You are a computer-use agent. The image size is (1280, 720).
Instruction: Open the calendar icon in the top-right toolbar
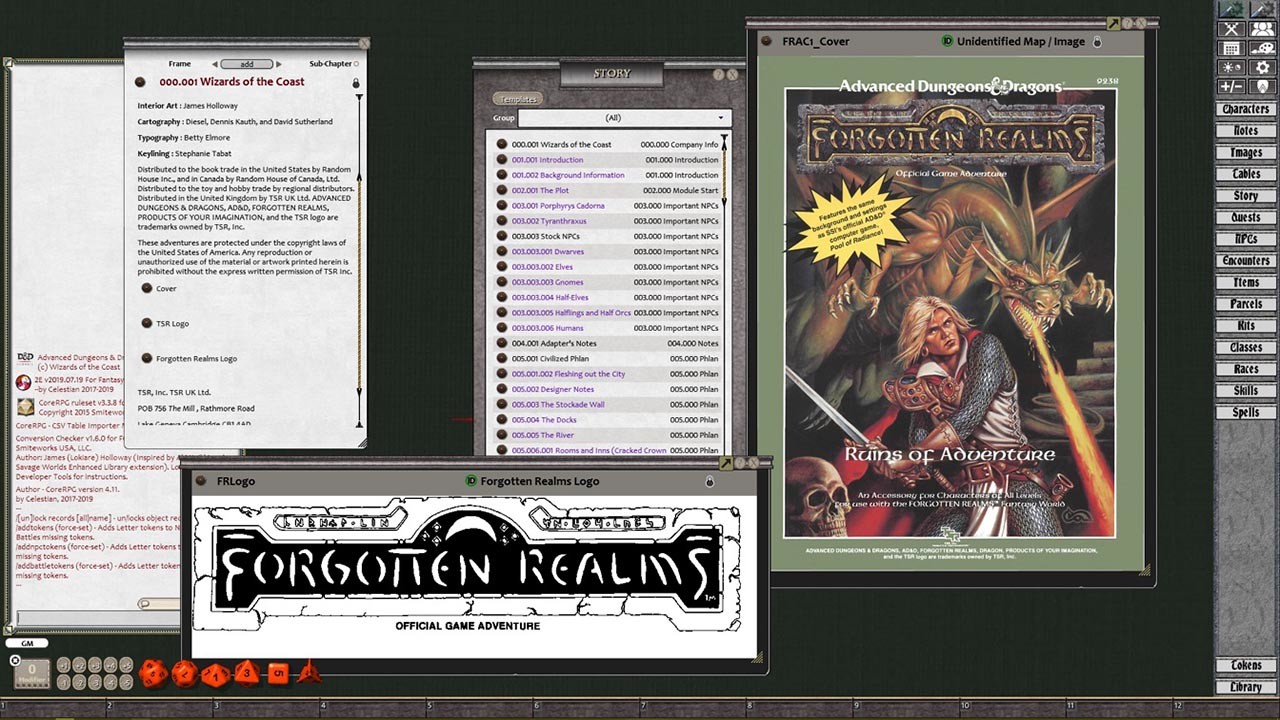[1231, 47]
